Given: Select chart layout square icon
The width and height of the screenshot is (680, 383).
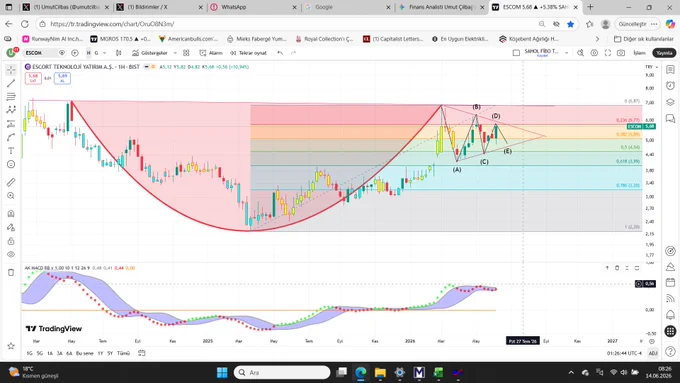Looking at the screenshot, I should (516, 53).
